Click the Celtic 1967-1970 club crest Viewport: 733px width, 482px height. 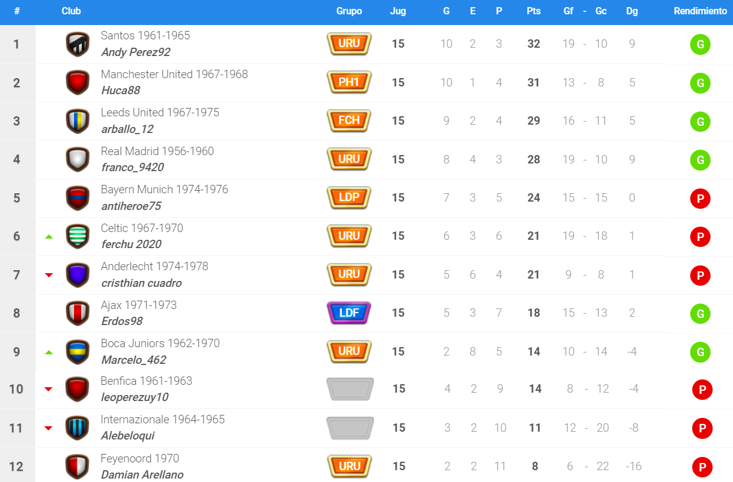coord(78,236)
